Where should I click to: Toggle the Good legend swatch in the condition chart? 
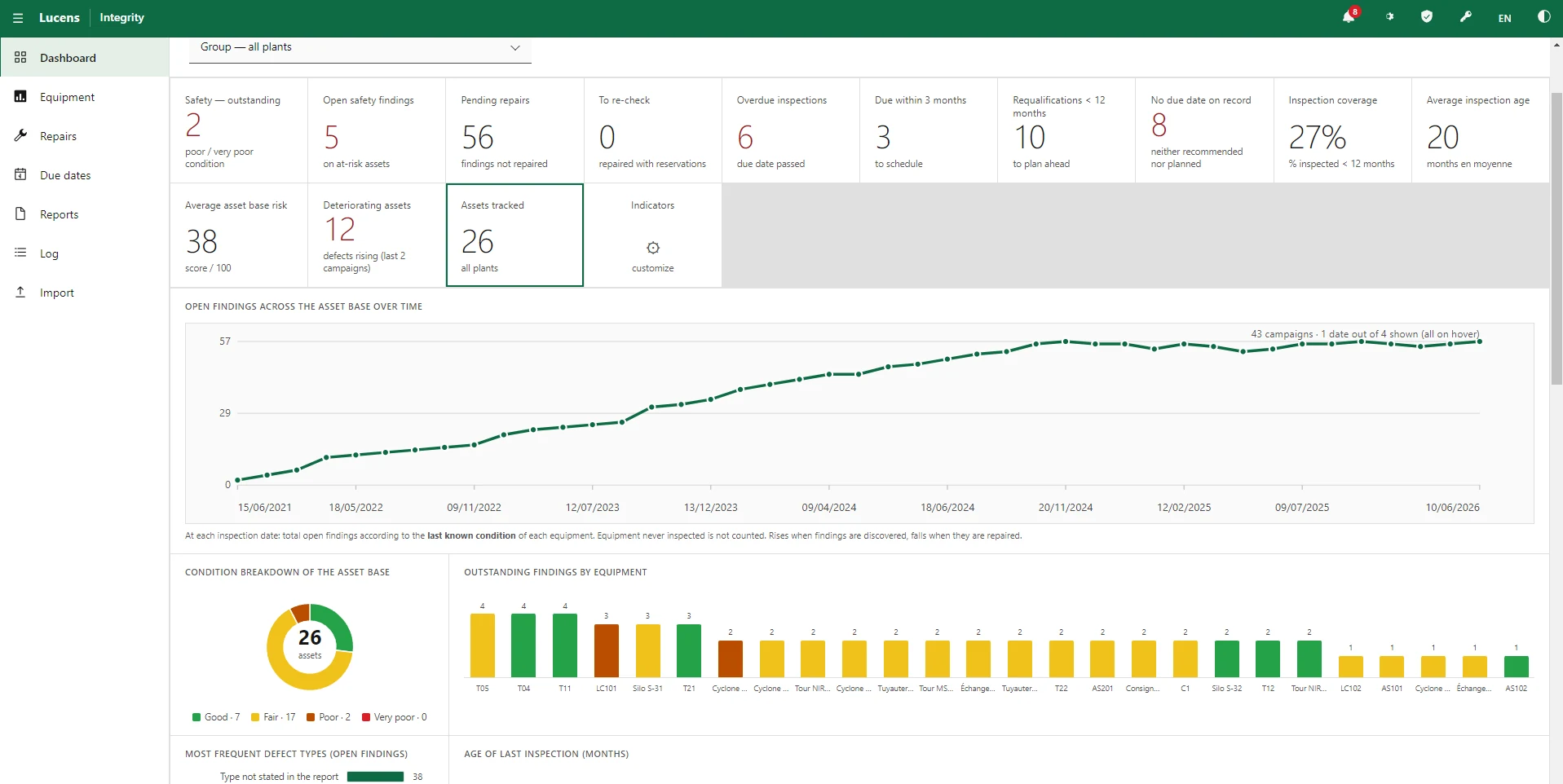196,717
